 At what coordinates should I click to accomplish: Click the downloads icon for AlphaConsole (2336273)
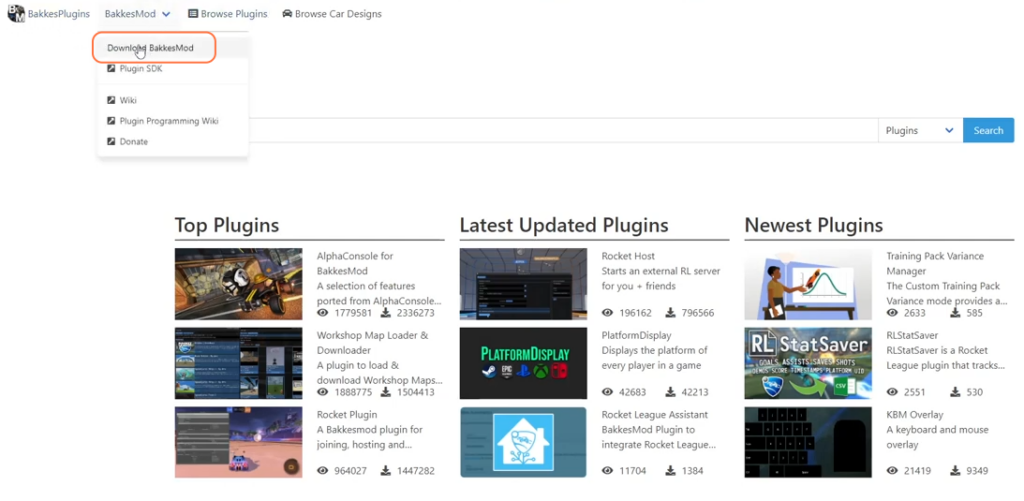click(385, 313)
